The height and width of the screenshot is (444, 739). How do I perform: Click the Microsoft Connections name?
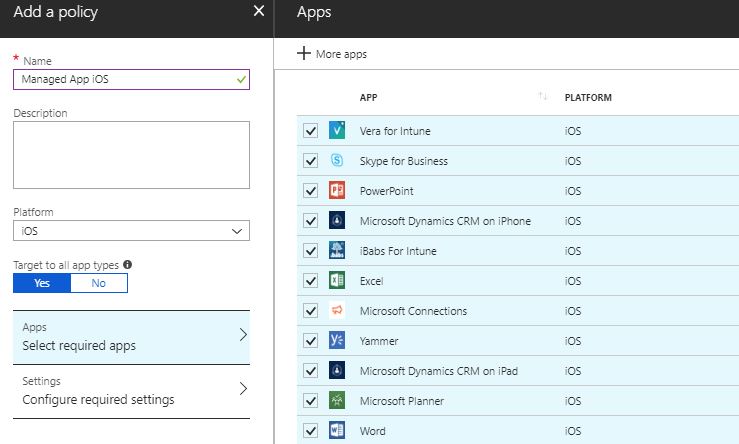tap(413, 311)
